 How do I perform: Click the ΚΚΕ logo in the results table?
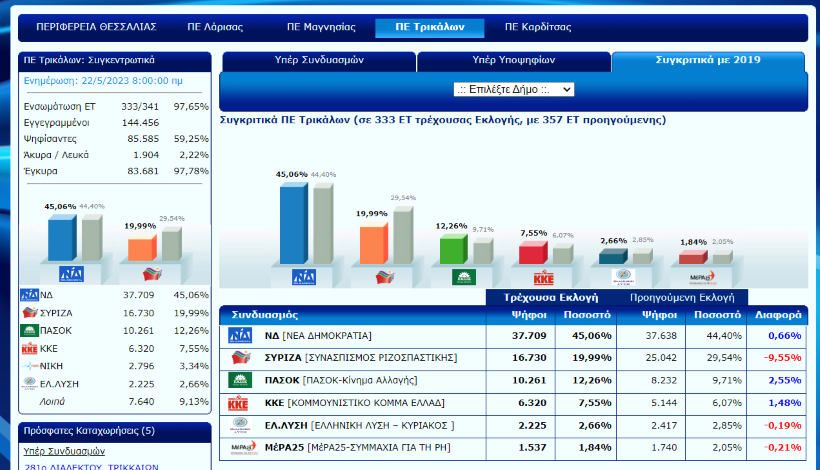[x=240, y=403]
